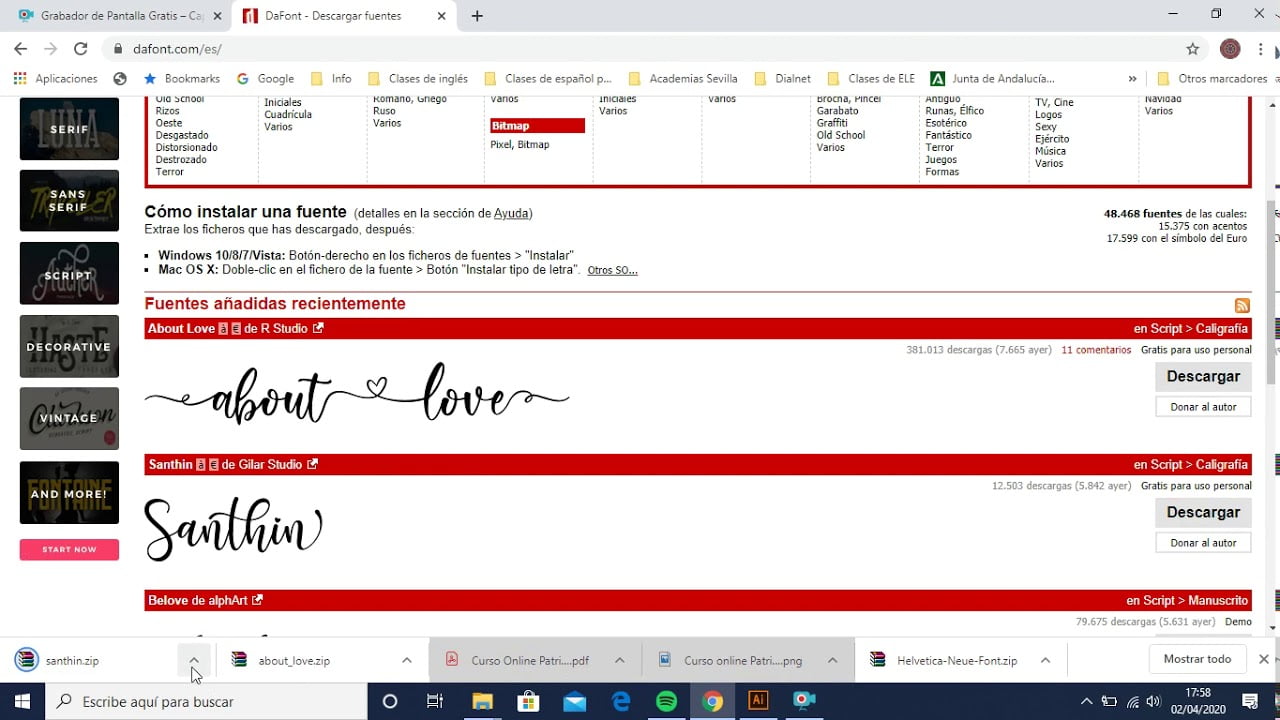
Task: Bookmark this page with the star icon
Action: tap(1192, 48)
